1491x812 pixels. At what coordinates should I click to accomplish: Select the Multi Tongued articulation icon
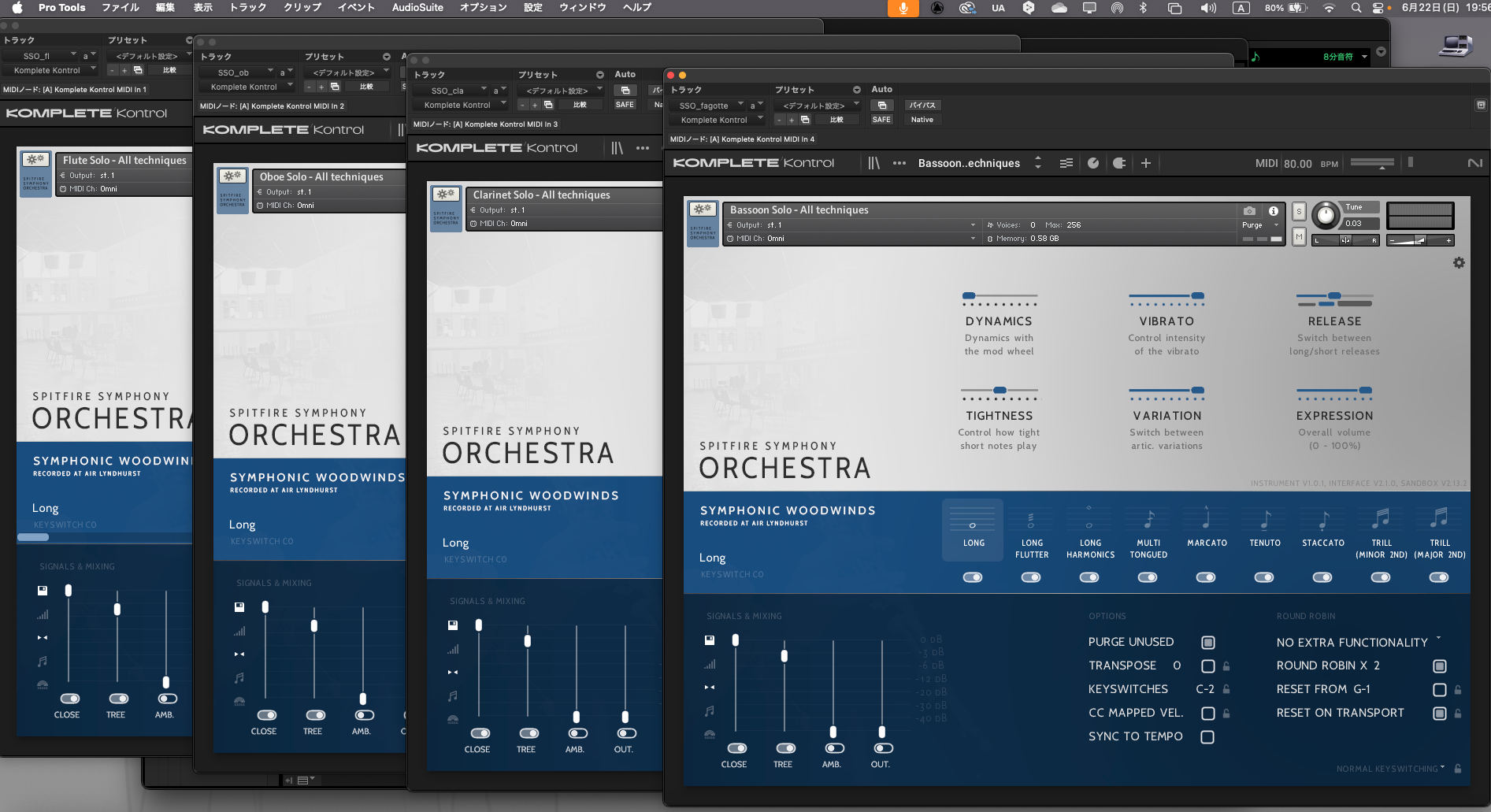click(x=1149, y=521)
